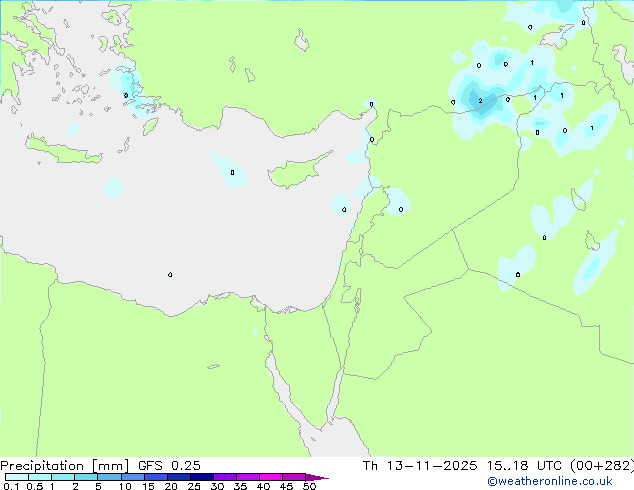Click the "GFS 0.25" model label

tap(169, 466)
